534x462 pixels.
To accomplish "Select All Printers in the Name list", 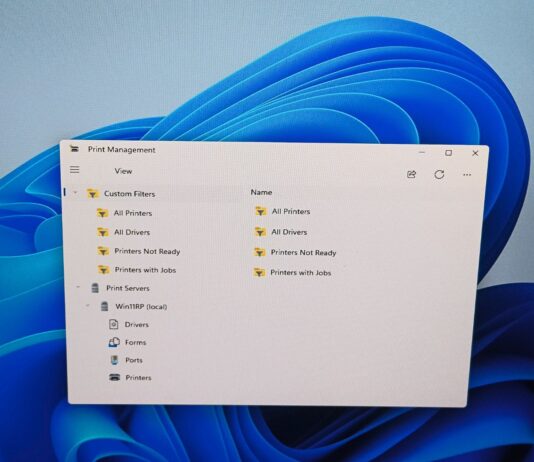I will click(291, 211).
